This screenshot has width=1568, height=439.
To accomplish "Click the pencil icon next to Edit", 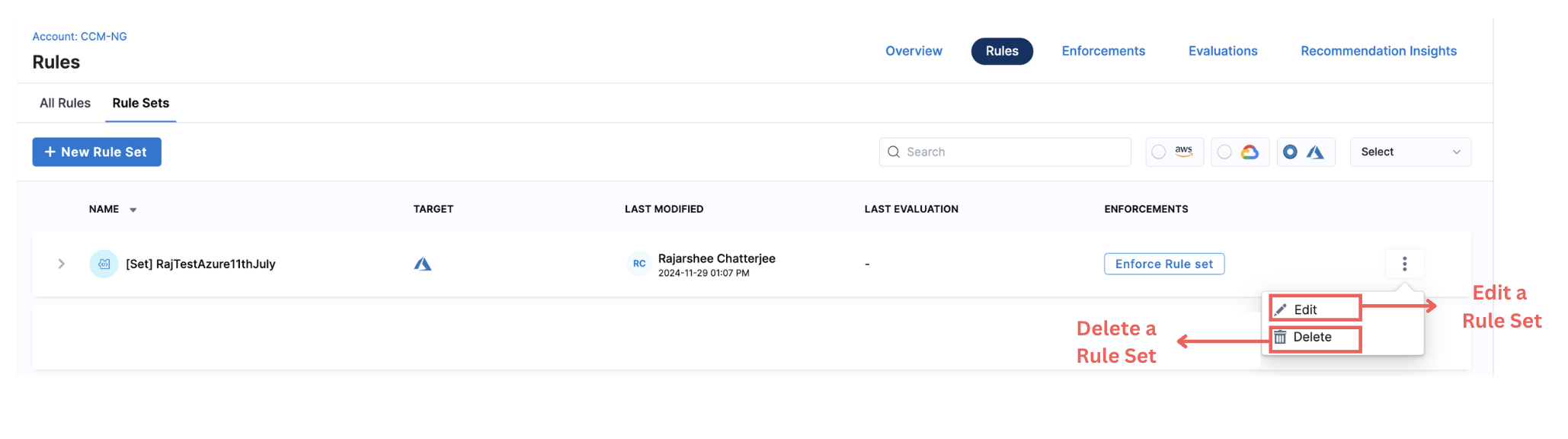I will pos(1281,309).
